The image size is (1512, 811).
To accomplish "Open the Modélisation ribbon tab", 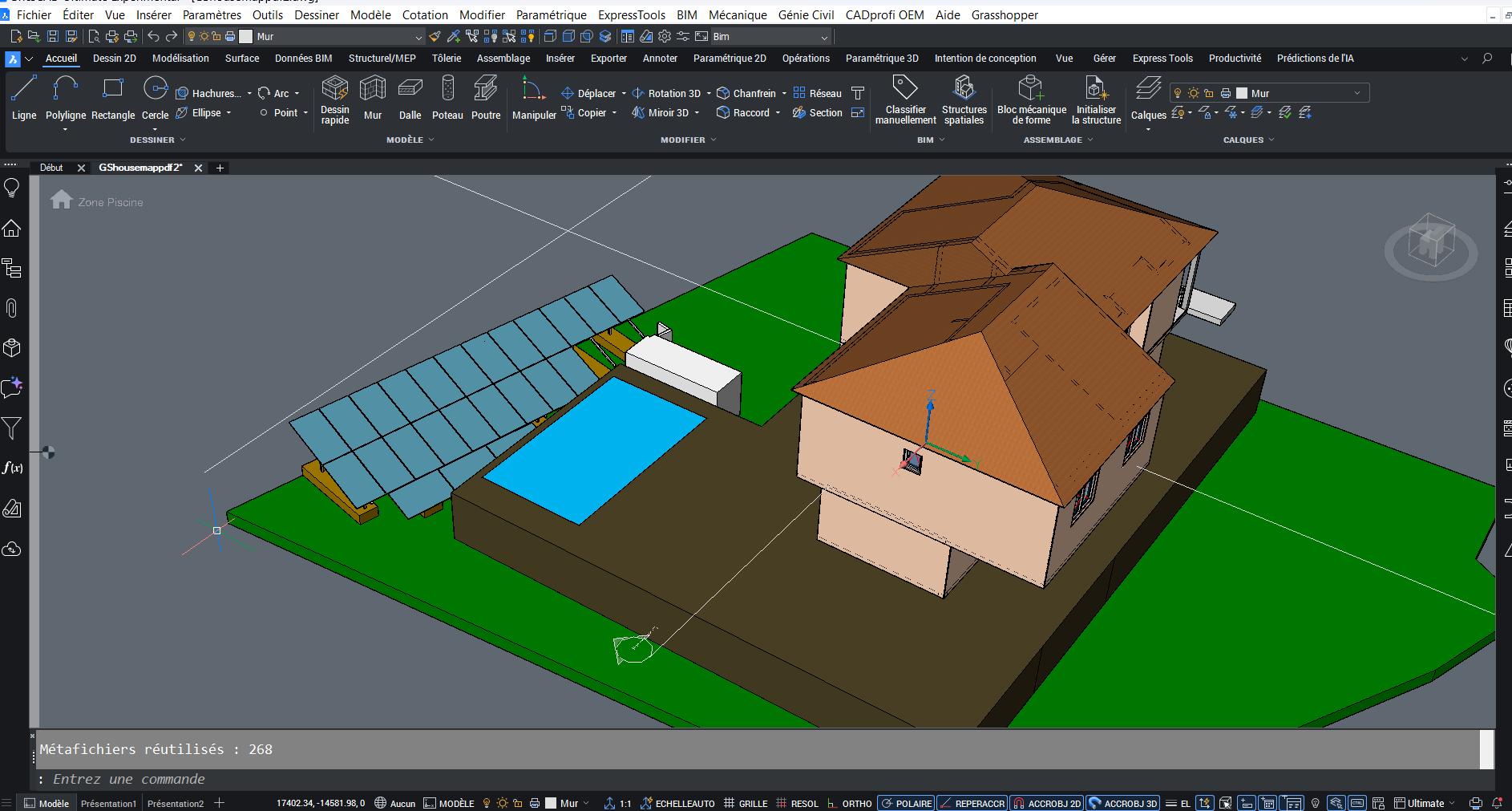I will point(180,59).
